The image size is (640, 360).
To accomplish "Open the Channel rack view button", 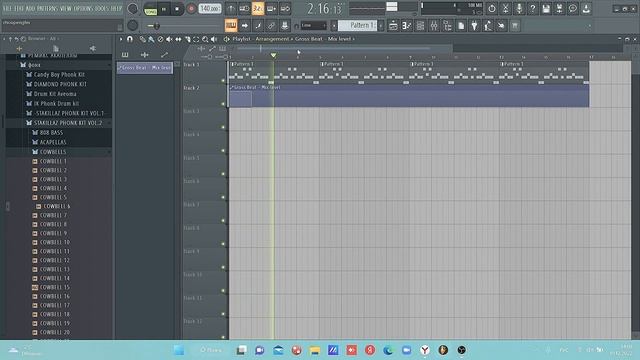I will point(420,26).
